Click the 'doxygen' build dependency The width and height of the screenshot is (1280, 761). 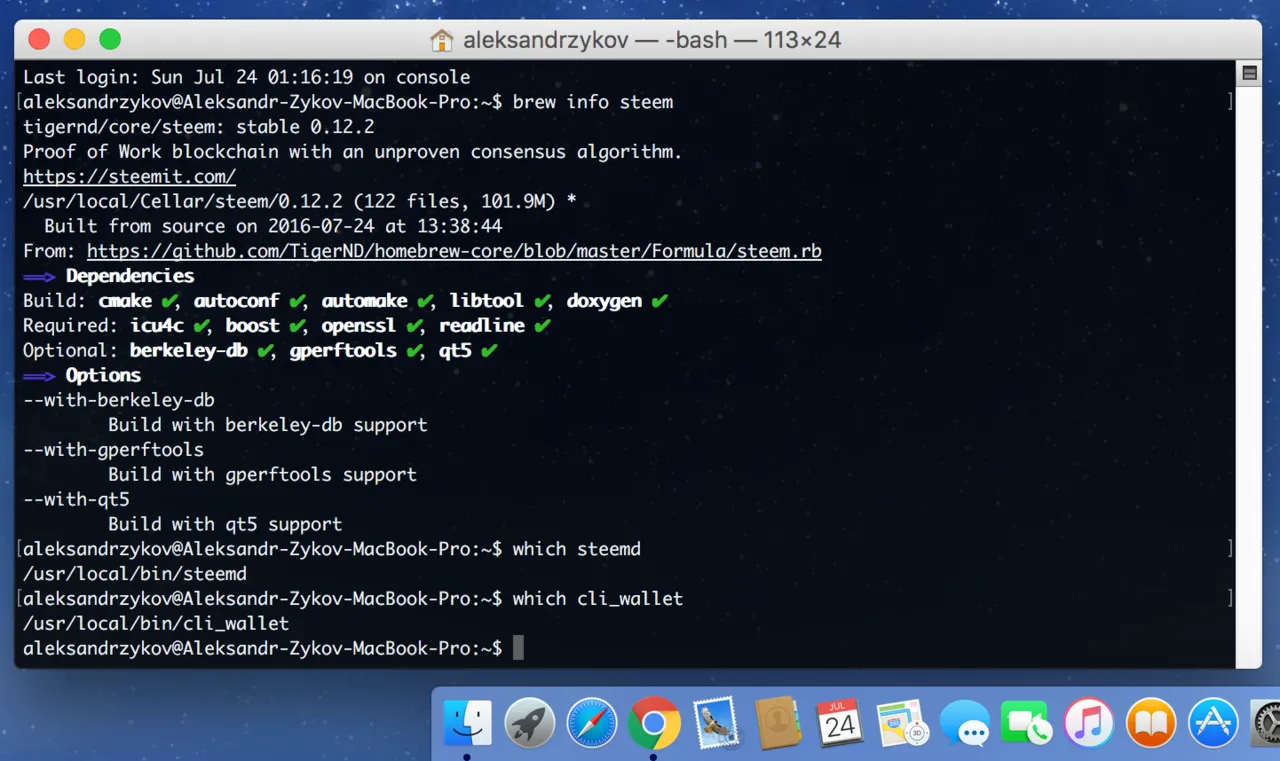[604, 301]
